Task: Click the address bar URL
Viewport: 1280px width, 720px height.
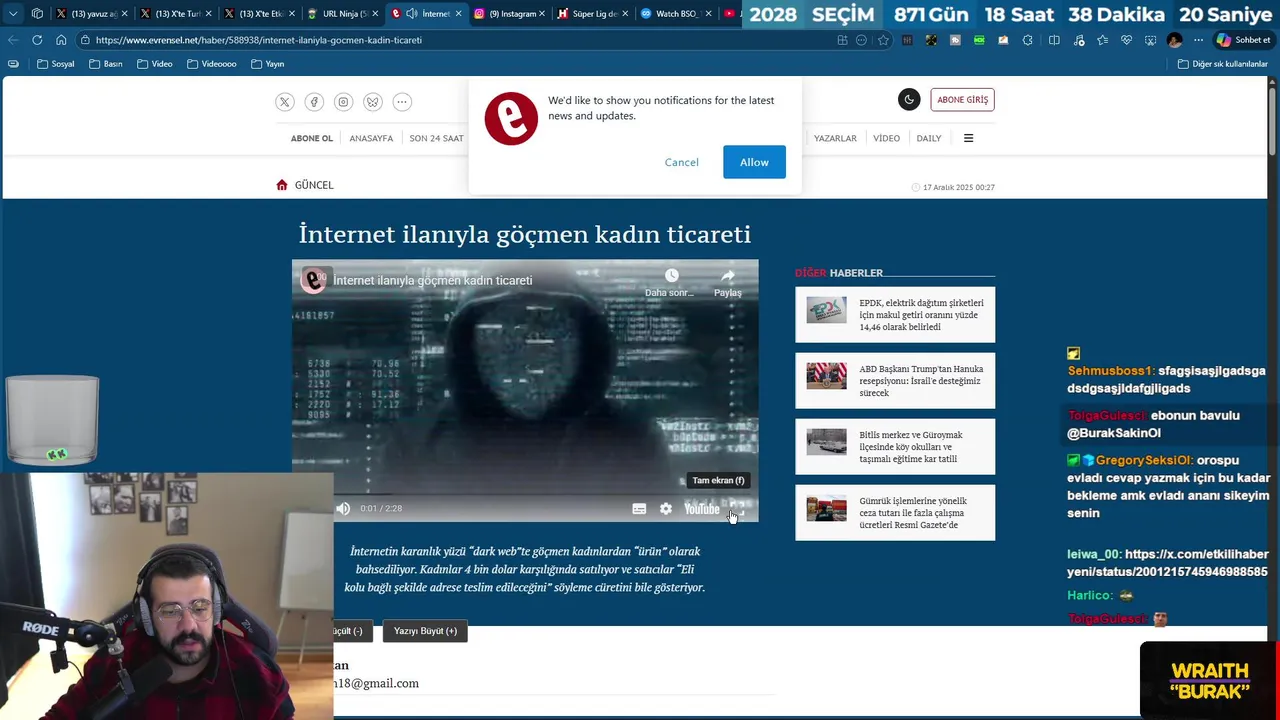Action: pos(258,40)
